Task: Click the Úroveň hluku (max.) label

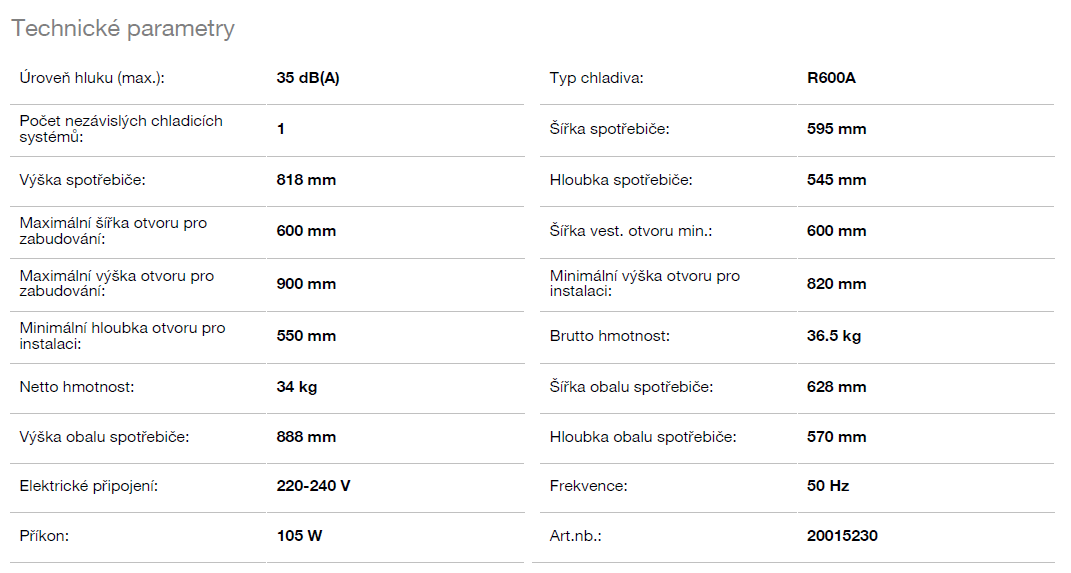Action: [x=92, y=78]
